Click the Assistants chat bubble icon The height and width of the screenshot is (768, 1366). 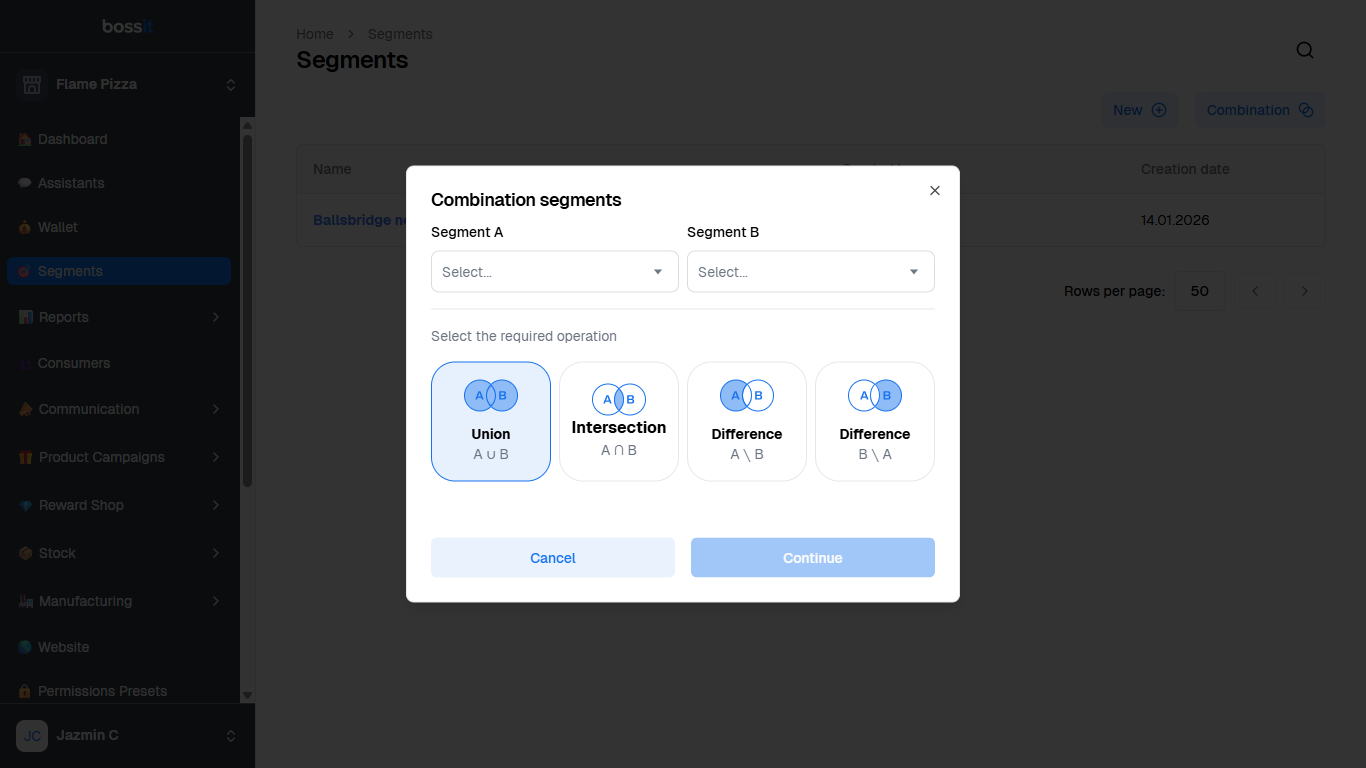(x=25, y=183)
